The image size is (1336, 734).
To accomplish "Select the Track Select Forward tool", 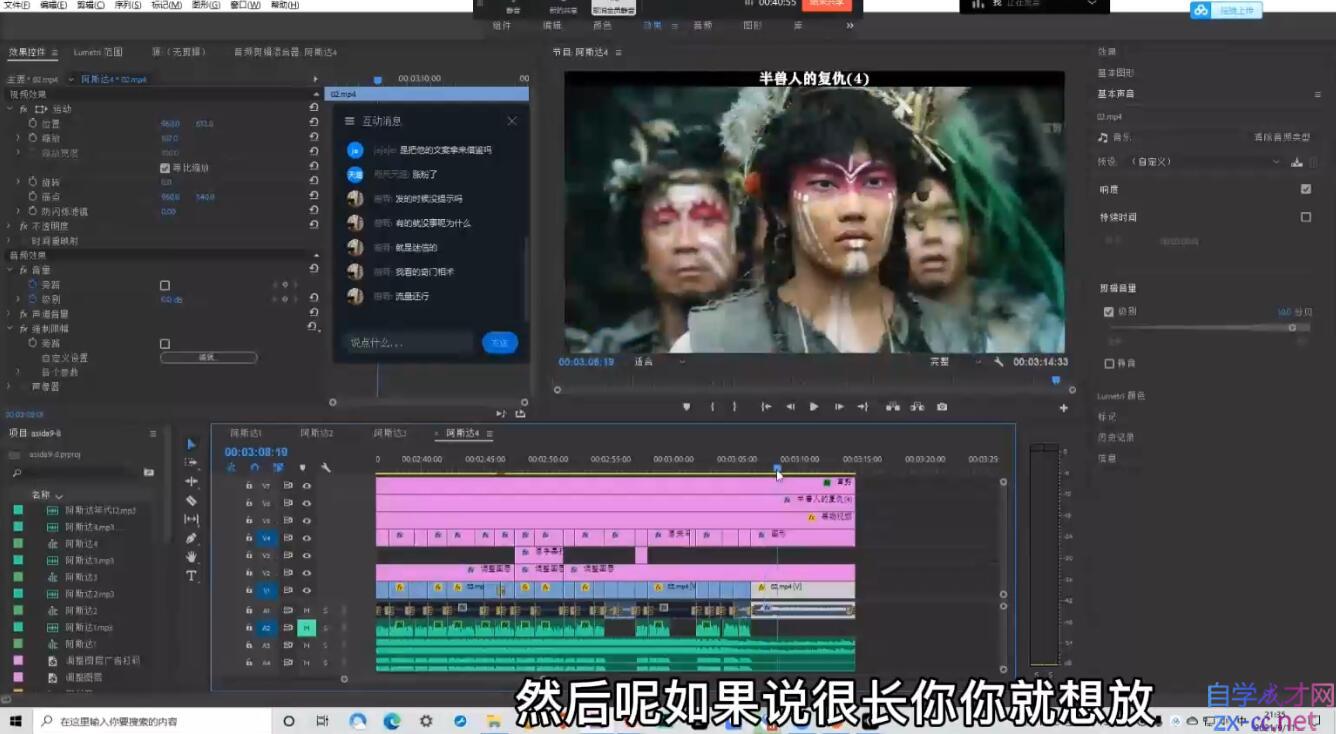I will point(191,463).
